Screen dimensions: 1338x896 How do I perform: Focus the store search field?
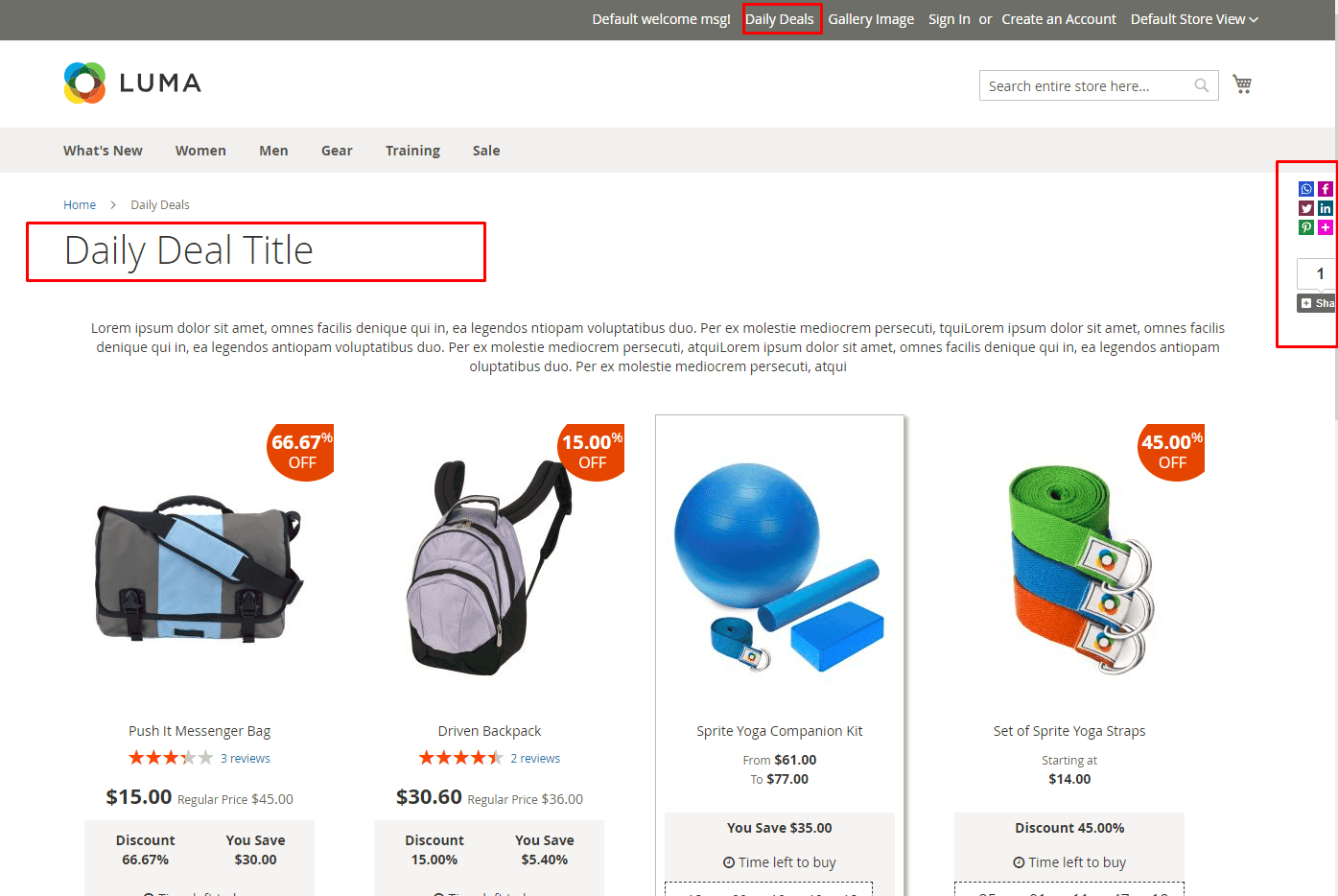1089,85
